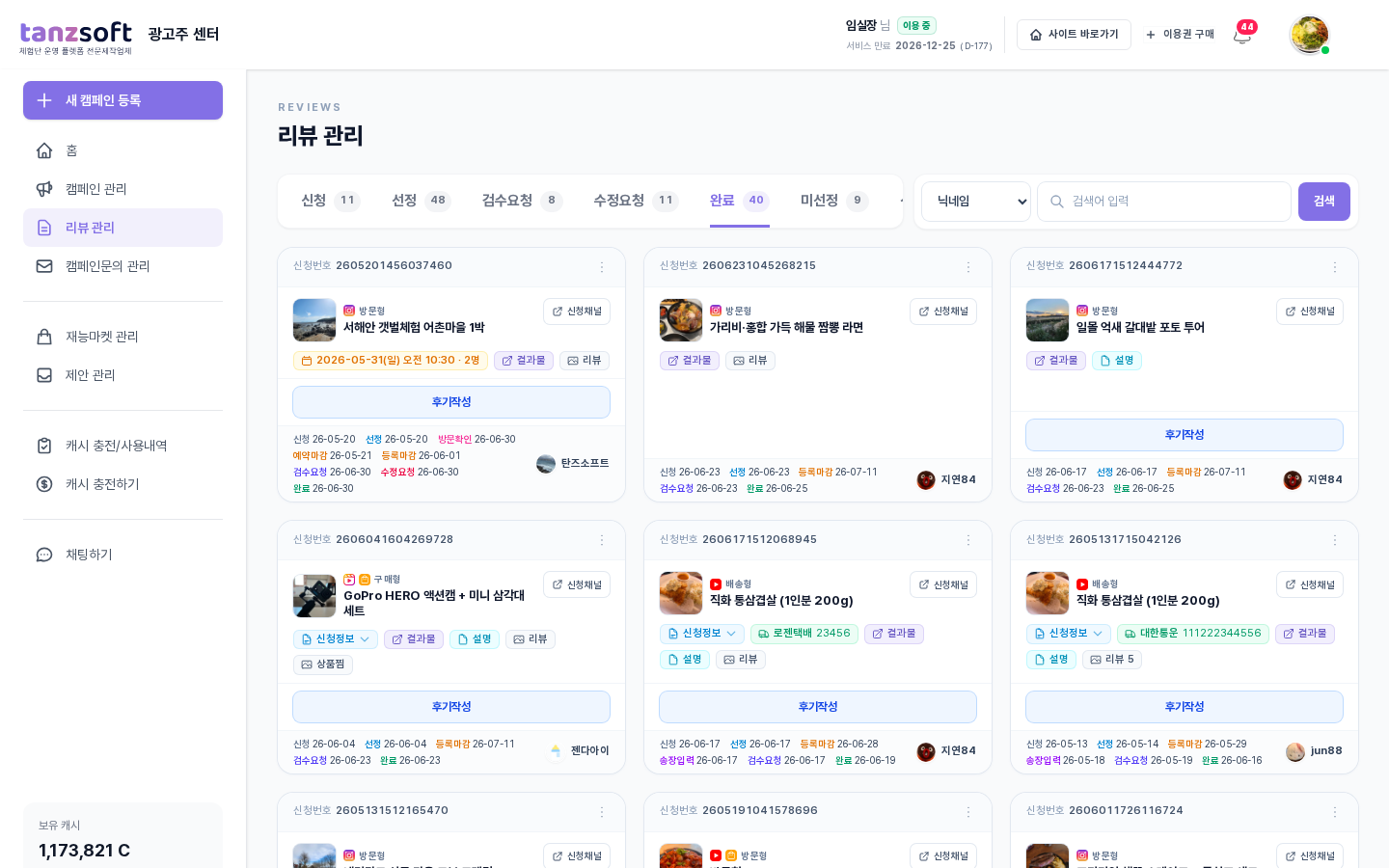The width and height of the screenshot is (1389, 868).
Task: Select 리뷰 관리 sidebar item
Action: click(123, 228)
